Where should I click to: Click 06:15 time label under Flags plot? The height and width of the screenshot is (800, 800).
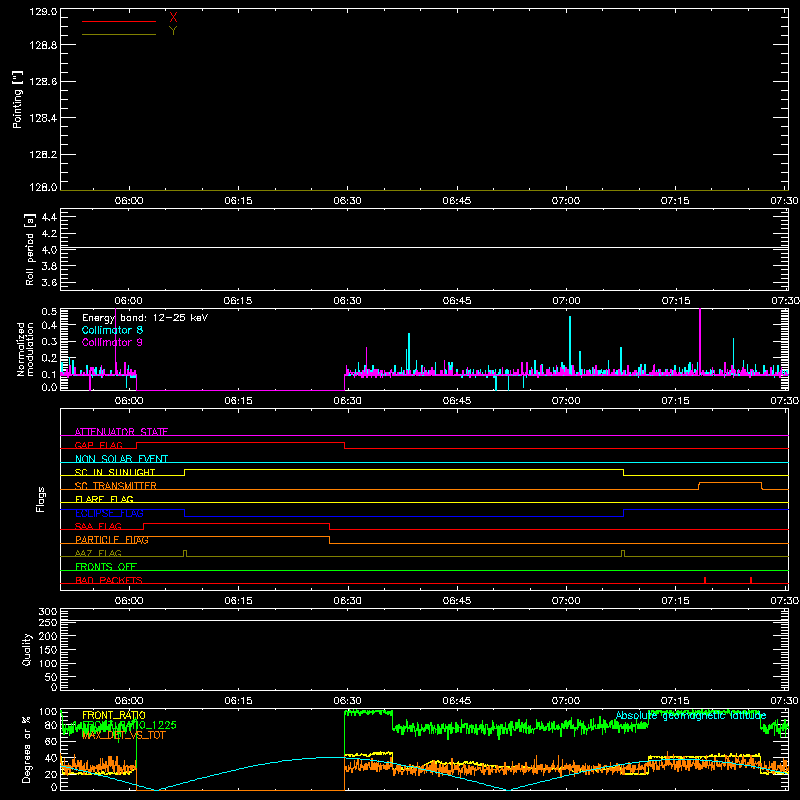click(x=238, y=601)
